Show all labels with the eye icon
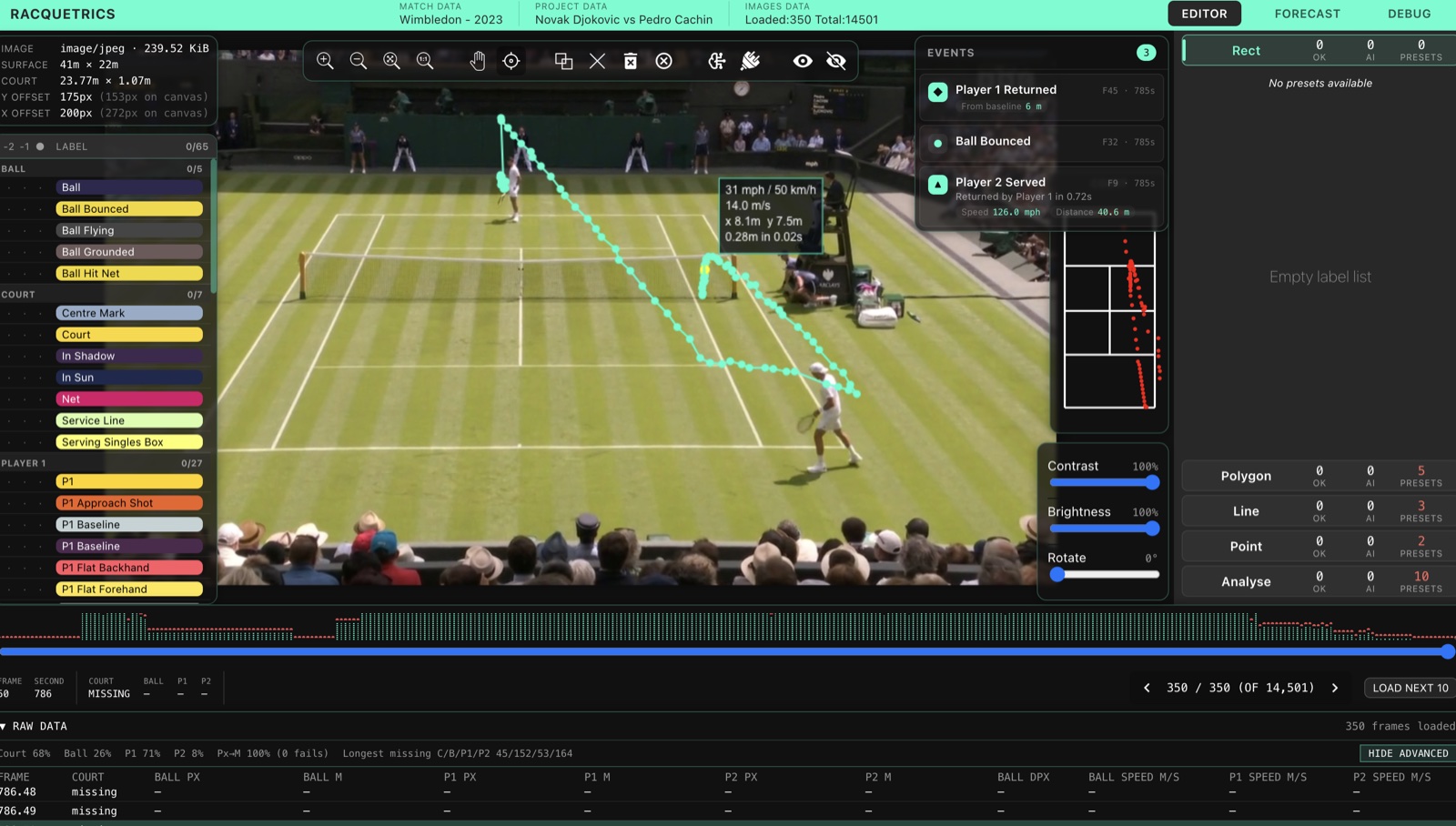This screenshot has width=1456, height=826. point(803,61)
